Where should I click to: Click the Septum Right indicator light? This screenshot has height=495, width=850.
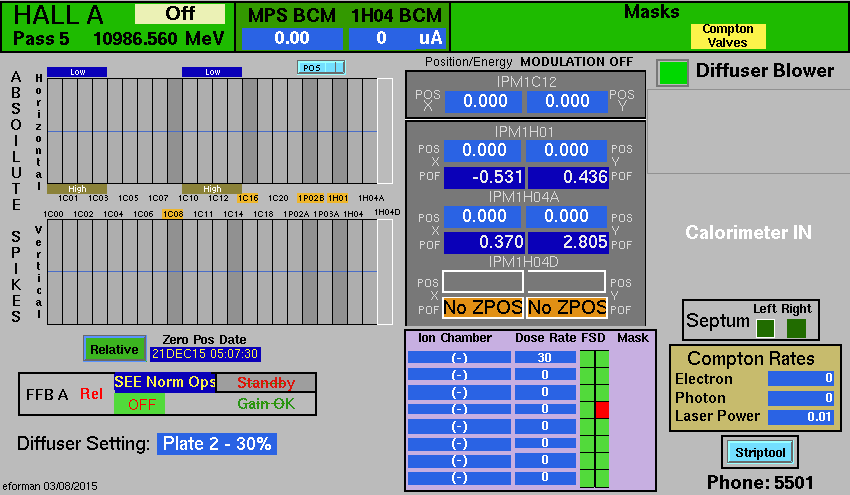(796, 328)
